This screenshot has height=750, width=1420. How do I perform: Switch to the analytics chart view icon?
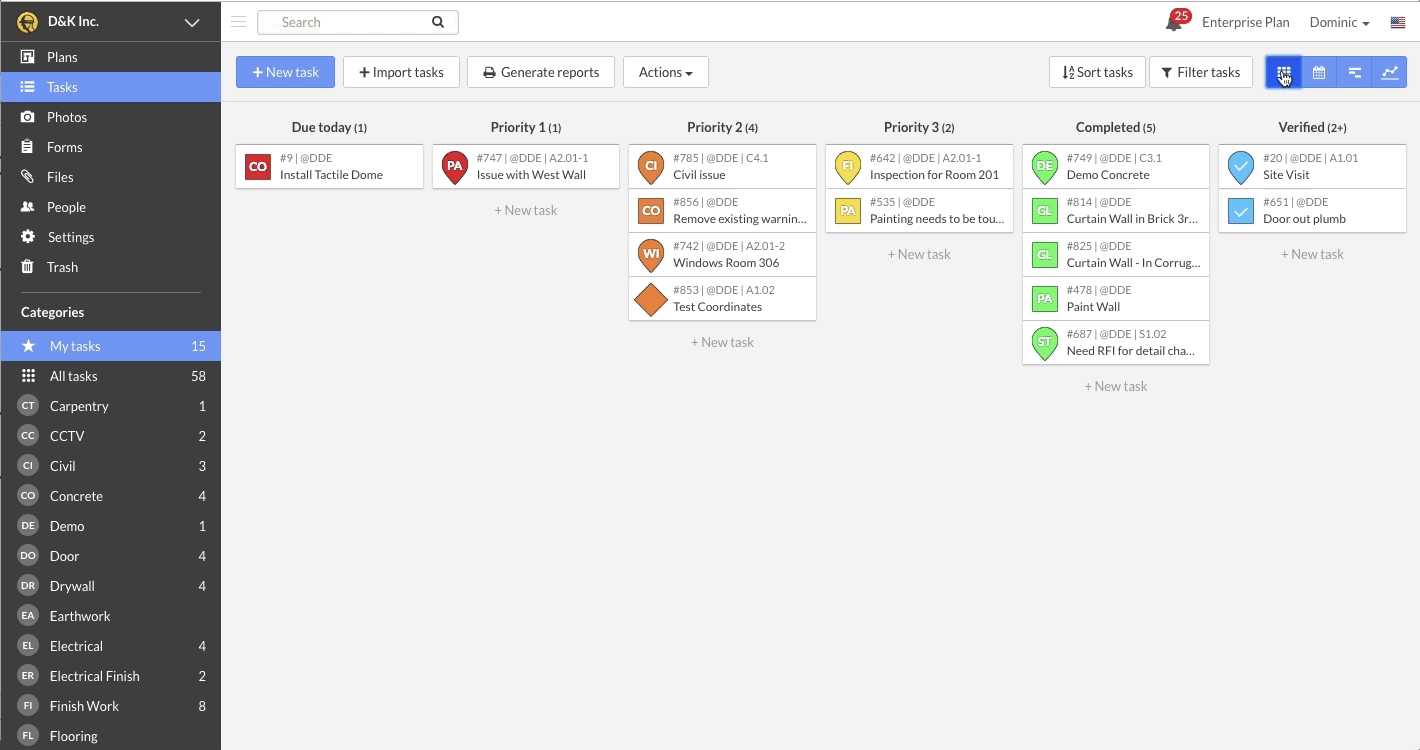(1389, 72)
